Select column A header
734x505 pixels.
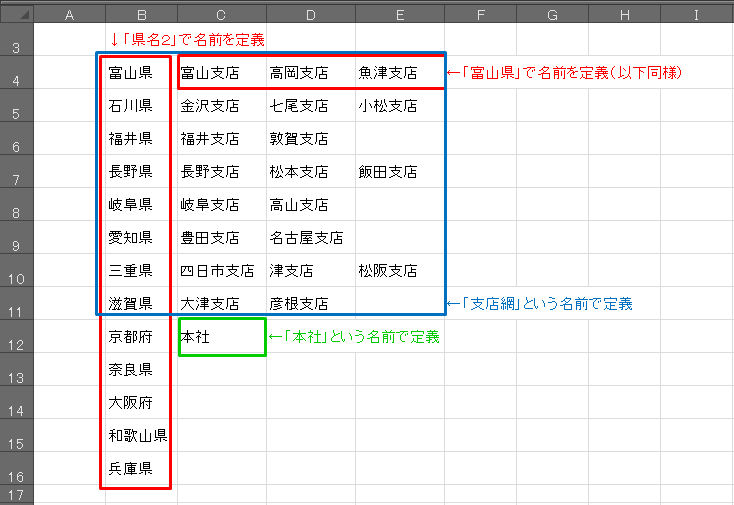(70, 15)
